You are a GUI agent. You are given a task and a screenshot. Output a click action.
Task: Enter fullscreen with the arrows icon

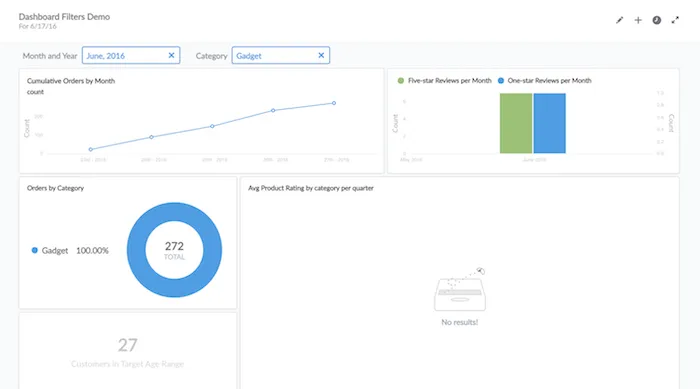[675, 20]
